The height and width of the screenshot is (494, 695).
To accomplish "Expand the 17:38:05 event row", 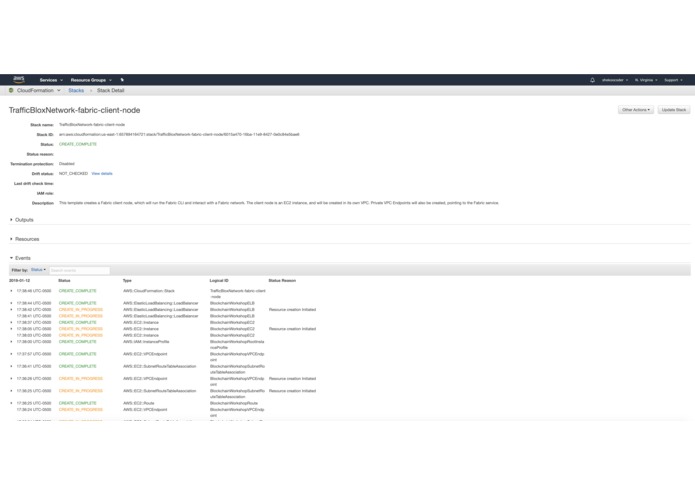I will click(11, 329).
